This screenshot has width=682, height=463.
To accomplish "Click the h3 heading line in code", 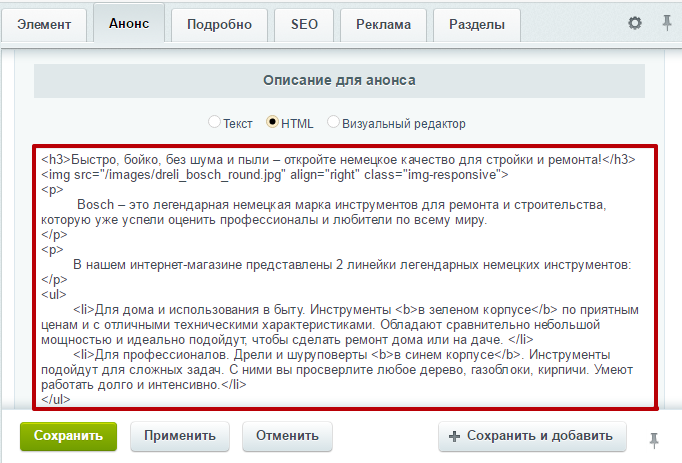I will pos(338,160).
